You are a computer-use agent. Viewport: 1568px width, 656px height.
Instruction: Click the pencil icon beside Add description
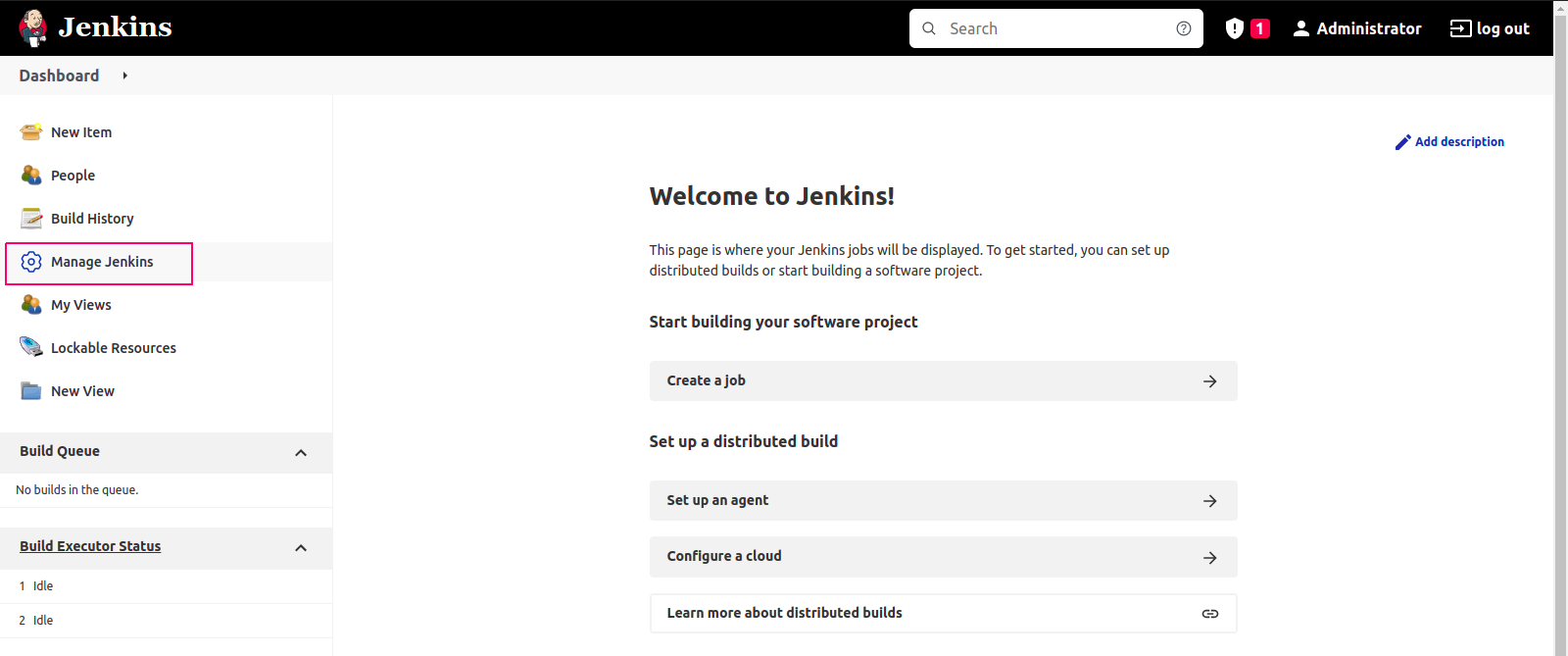tap(1403, 142)
